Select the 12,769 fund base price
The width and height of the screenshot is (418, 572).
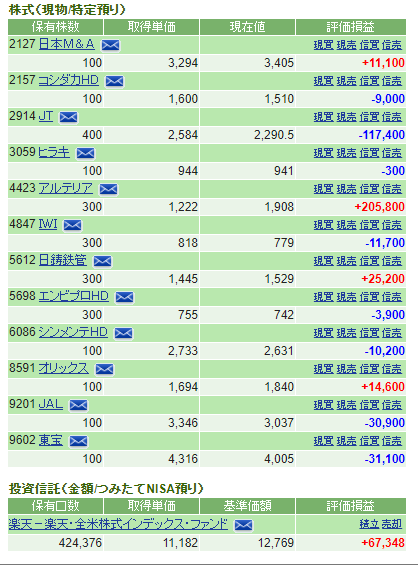click(x=276, y=543)
